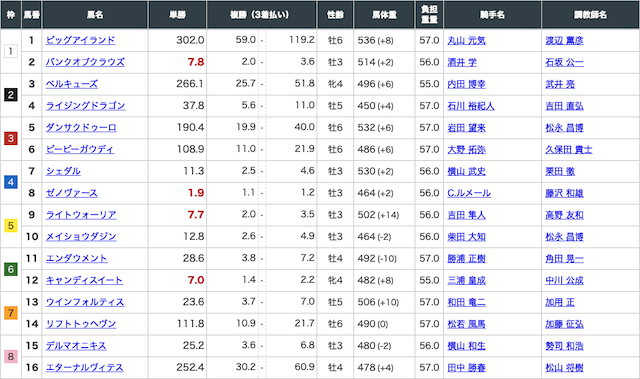
Task: Open jockey link 横山 武史
Action: (x=467, y=171)
